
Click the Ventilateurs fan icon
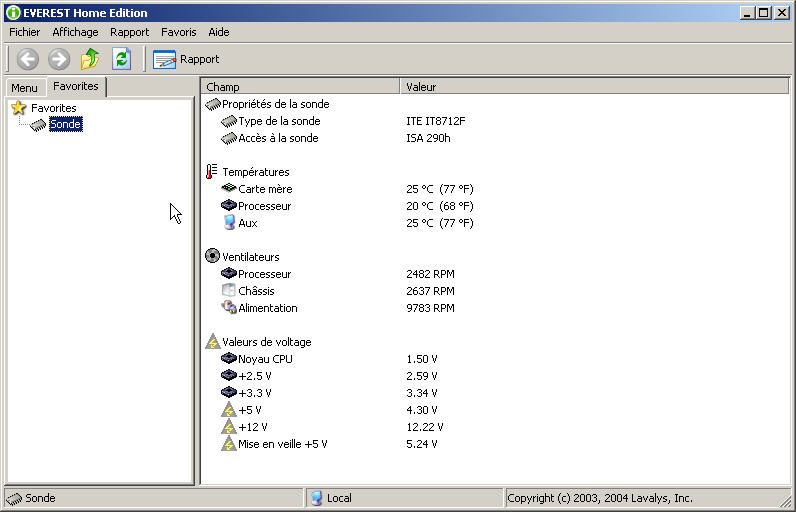212,256
